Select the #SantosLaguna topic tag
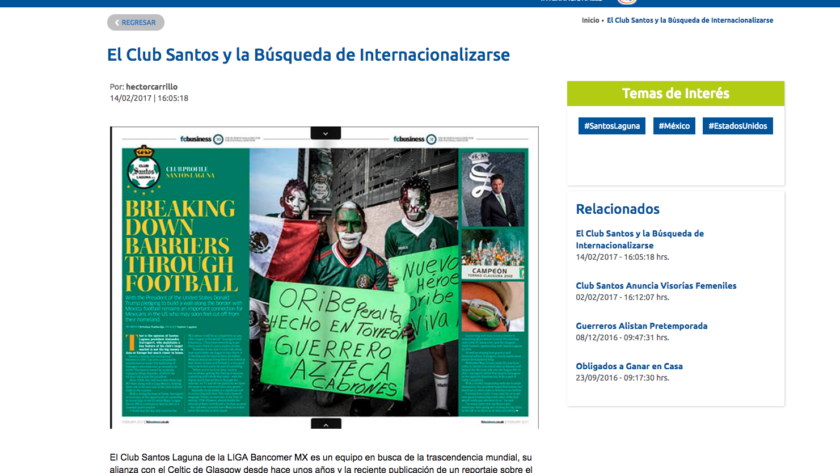Viewport: 840px width, 473px height. (x=611, y=126)
